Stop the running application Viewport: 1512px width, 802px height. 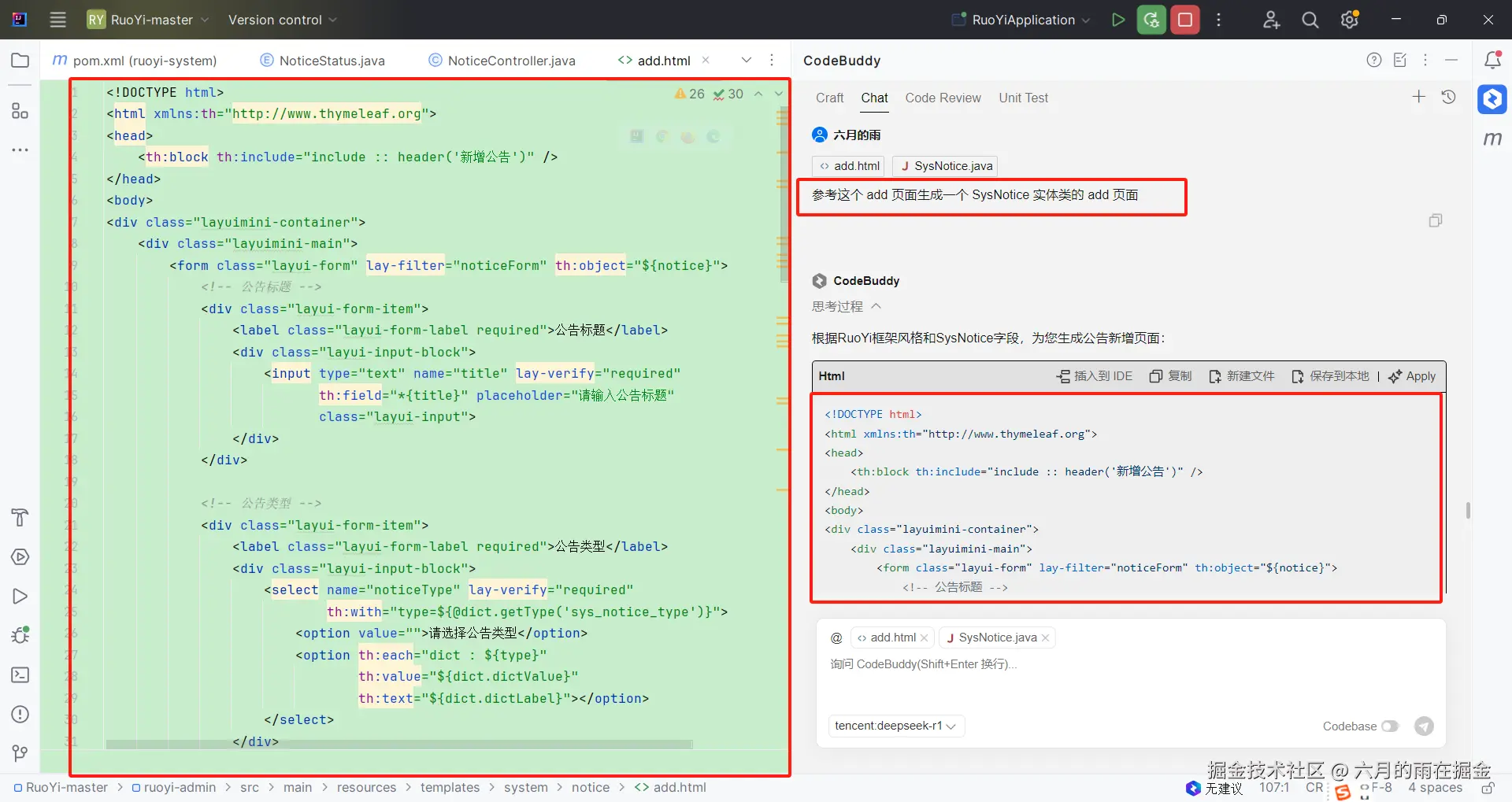[1185, 20]
